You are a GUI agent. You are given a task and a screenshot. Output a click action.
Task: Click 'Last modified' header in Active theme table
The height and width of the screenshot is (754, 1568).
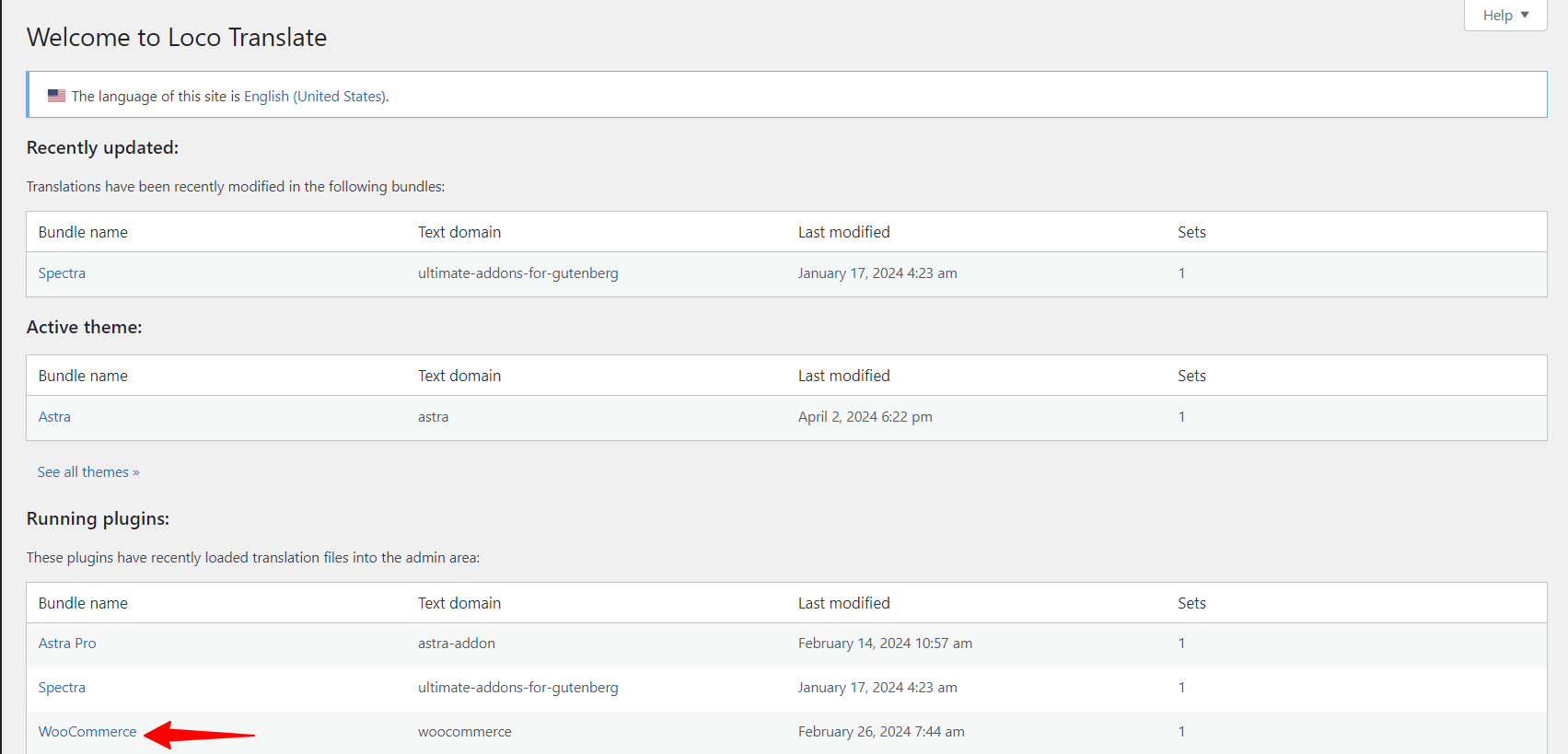point(844,376)
